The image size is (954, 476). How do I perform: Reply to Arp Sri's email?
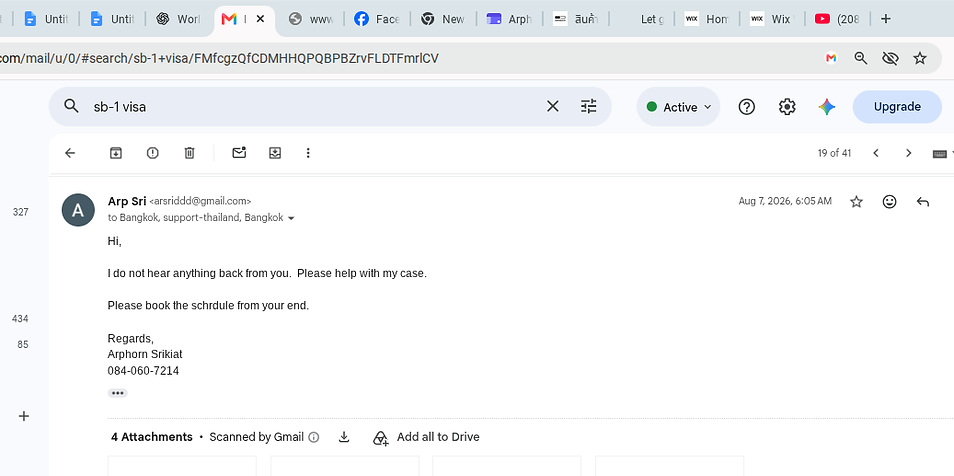pyautogui.click(x=922, y=201)
